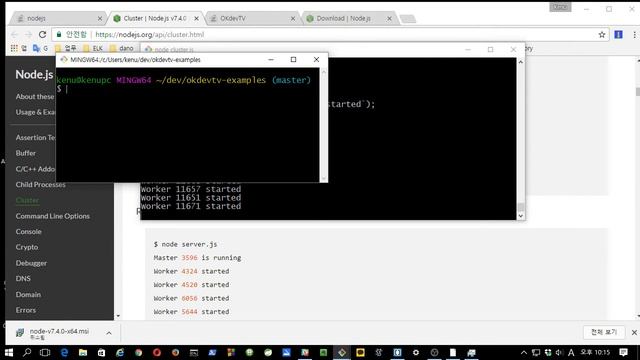Switch to the Cluster | Node.js v7.4.0 tab
The image size is (640, 360).
click(x=154, y=18)
